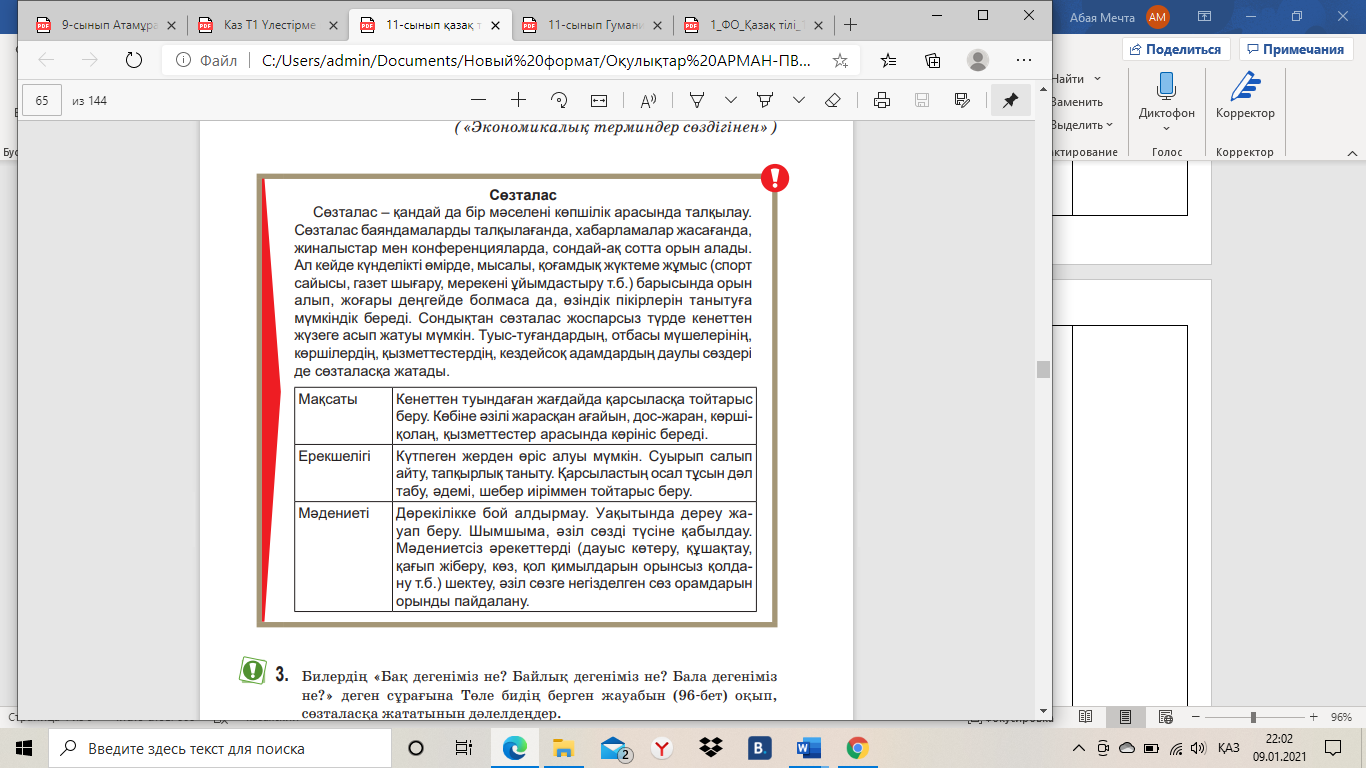The width and height of the screenshot is (1366, 768).
Task: Print the PDF document
Action: coord(881,100)
